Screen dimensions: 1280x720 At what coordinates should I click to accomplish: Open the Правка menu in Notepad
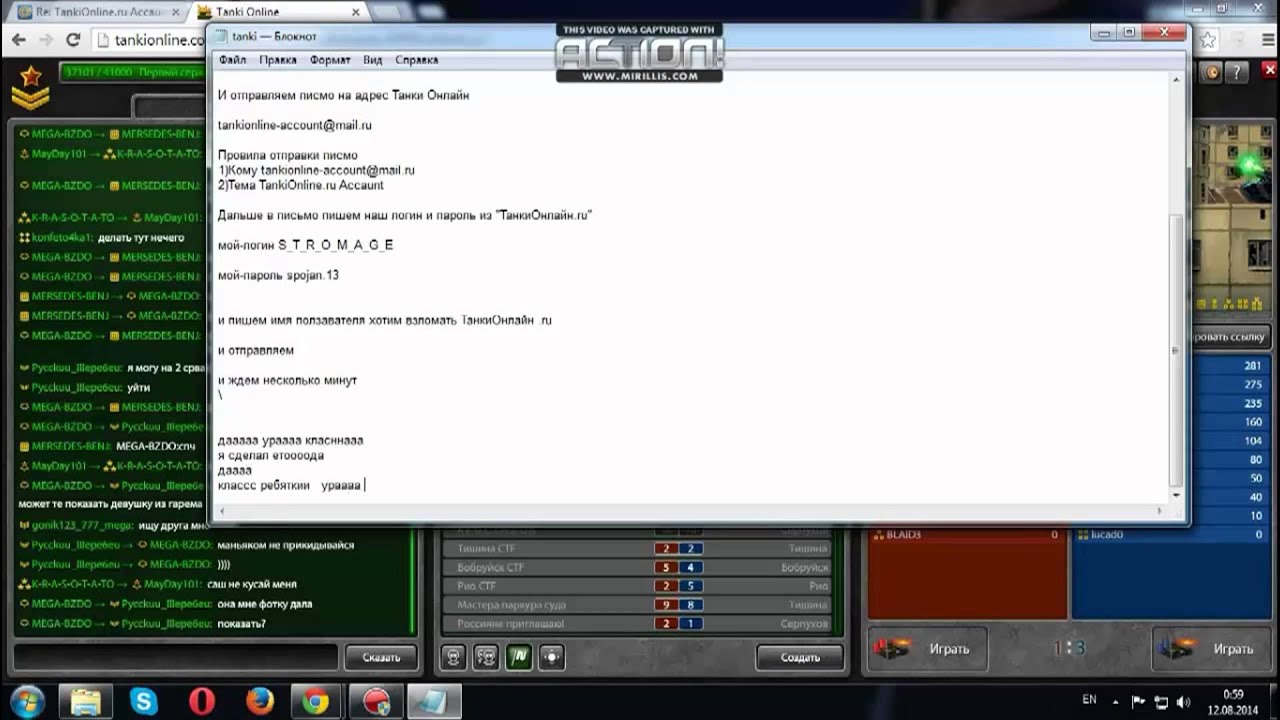[x=277, y=60]
